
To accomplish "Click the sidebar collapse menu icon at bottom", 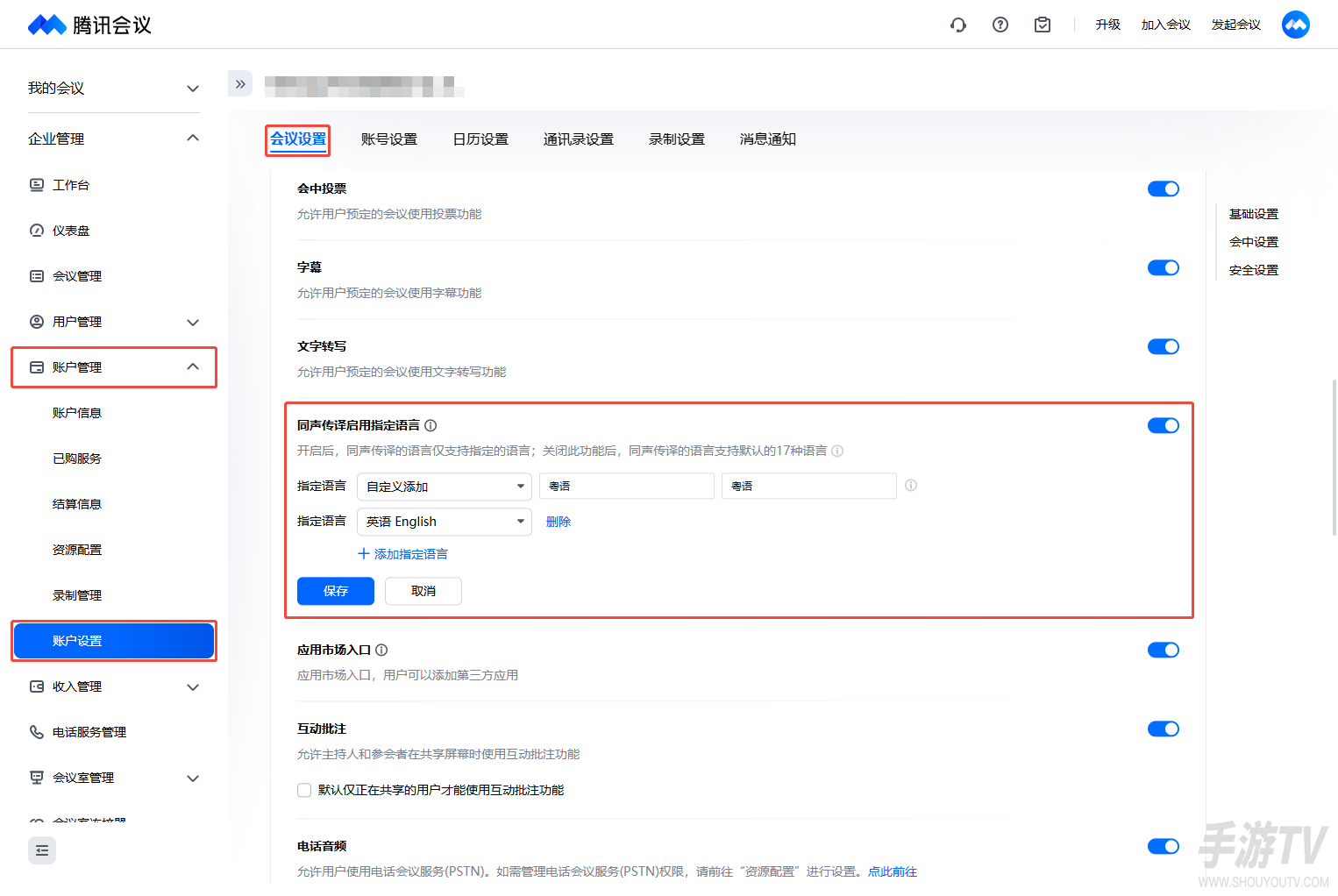I will pos(42,850).
